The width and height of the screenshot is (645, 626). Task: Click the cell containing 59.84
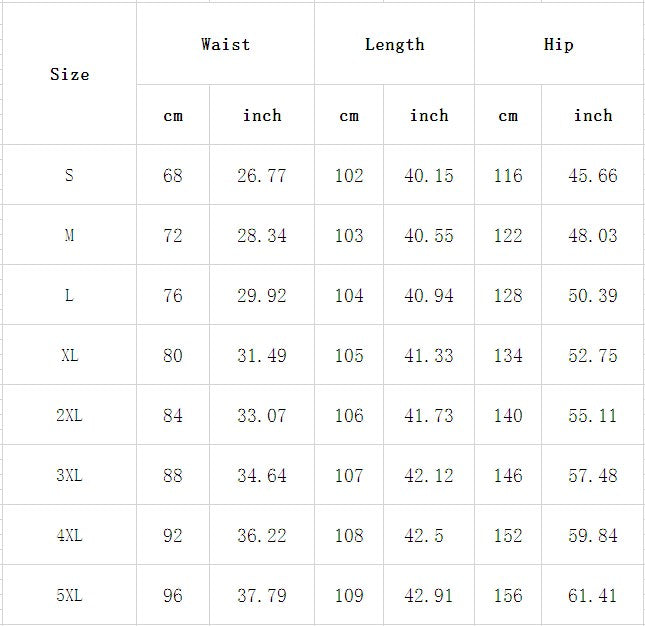593,535
